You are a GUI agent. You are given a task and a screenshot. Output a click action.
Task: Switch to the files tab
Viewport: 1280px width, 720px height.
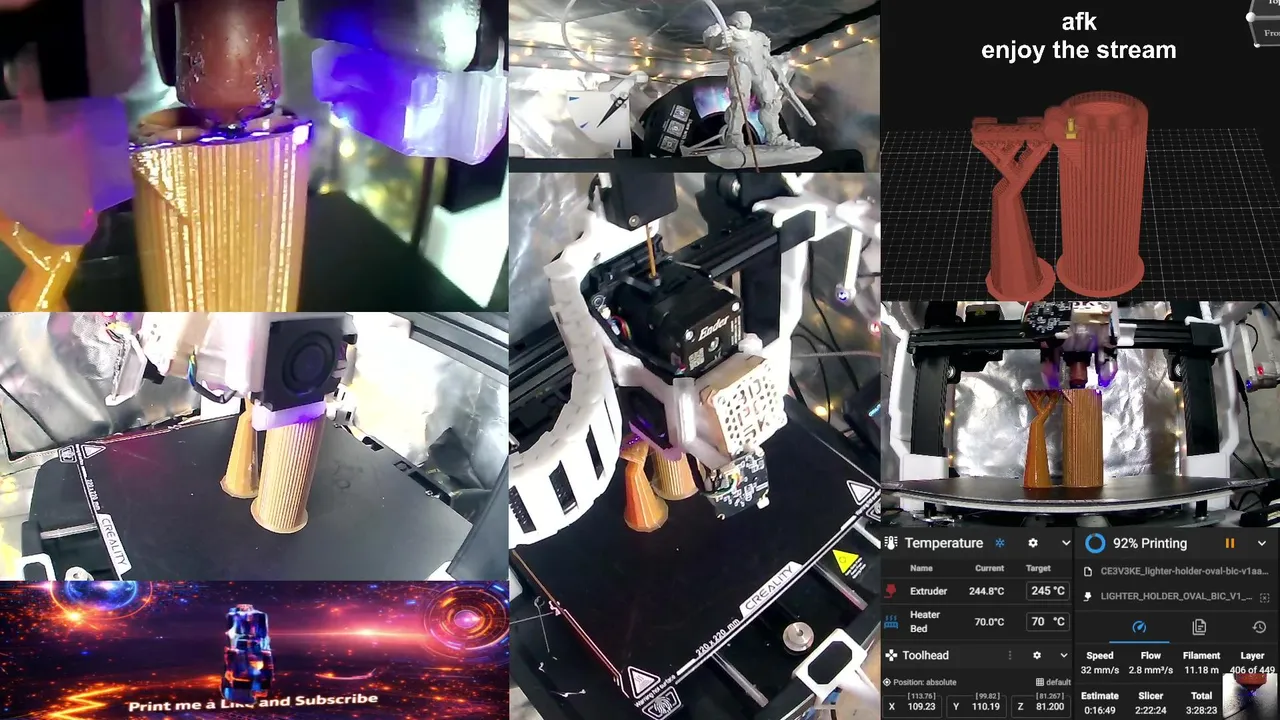coord(1199,627)
